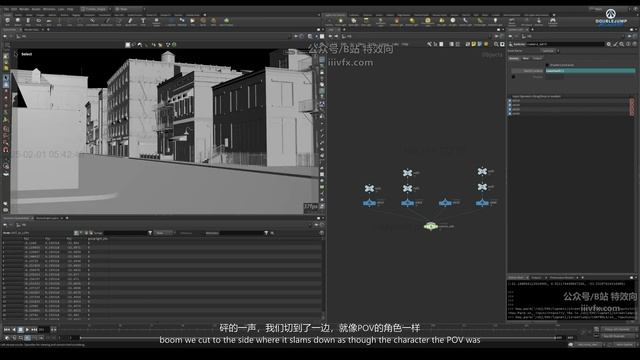The height and width of the screenshot is (360, 640).
Task: Open the second tab in parameter pane
Action: [525, 58]
